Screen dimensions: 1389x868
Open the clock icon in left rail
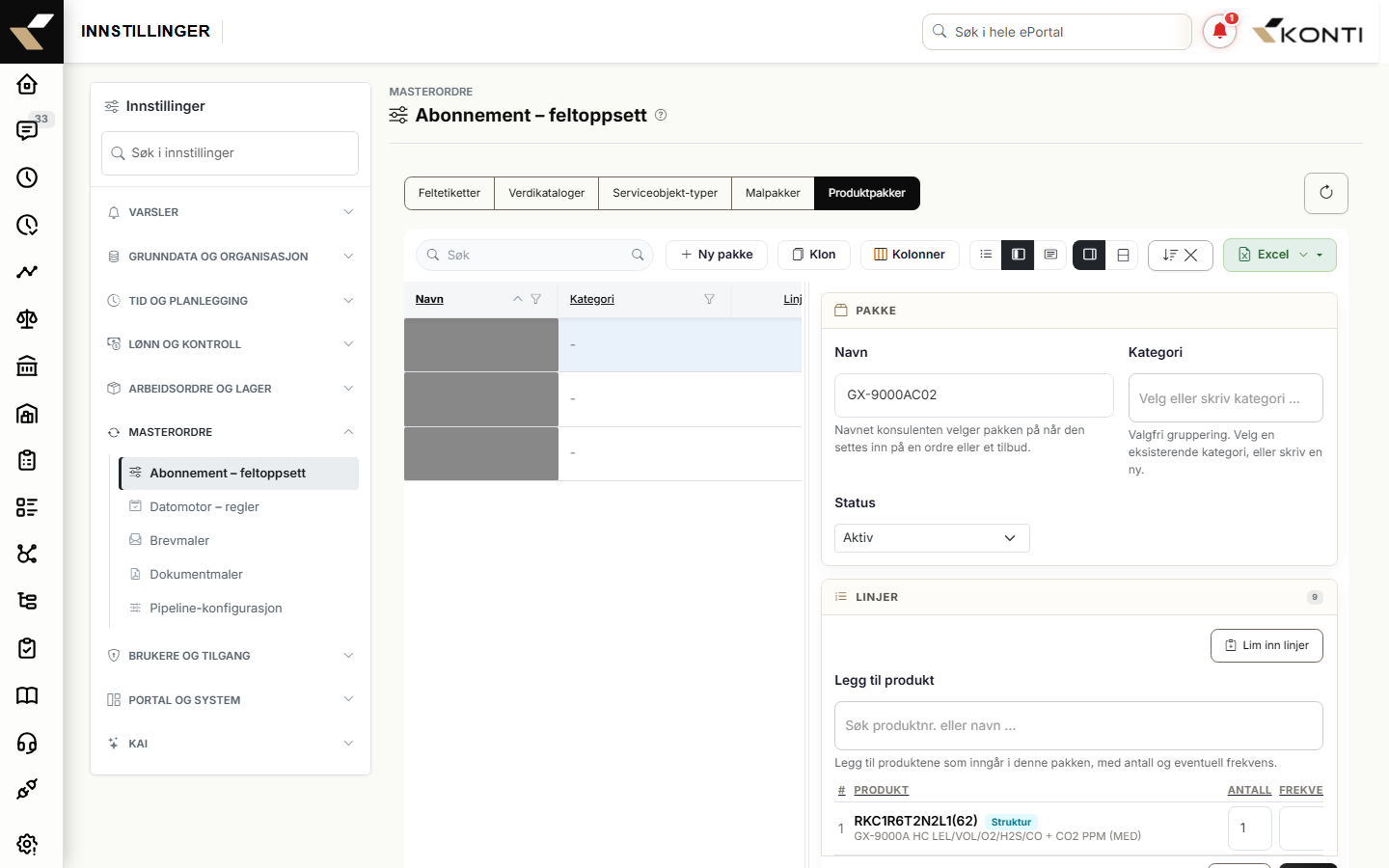tap(27, 177)
